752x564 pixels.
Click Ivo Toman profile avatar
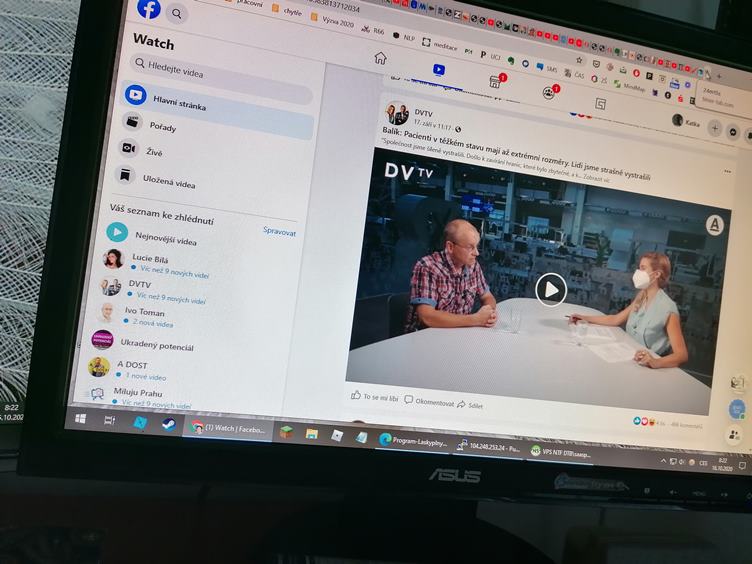point(107,313)
